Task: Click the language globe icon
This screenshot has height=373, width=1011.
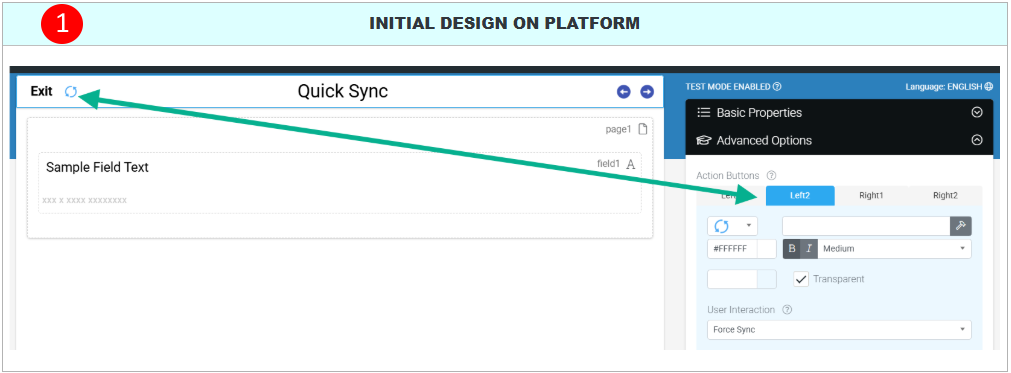Action: pyautogui.click(x=988, y=87)
